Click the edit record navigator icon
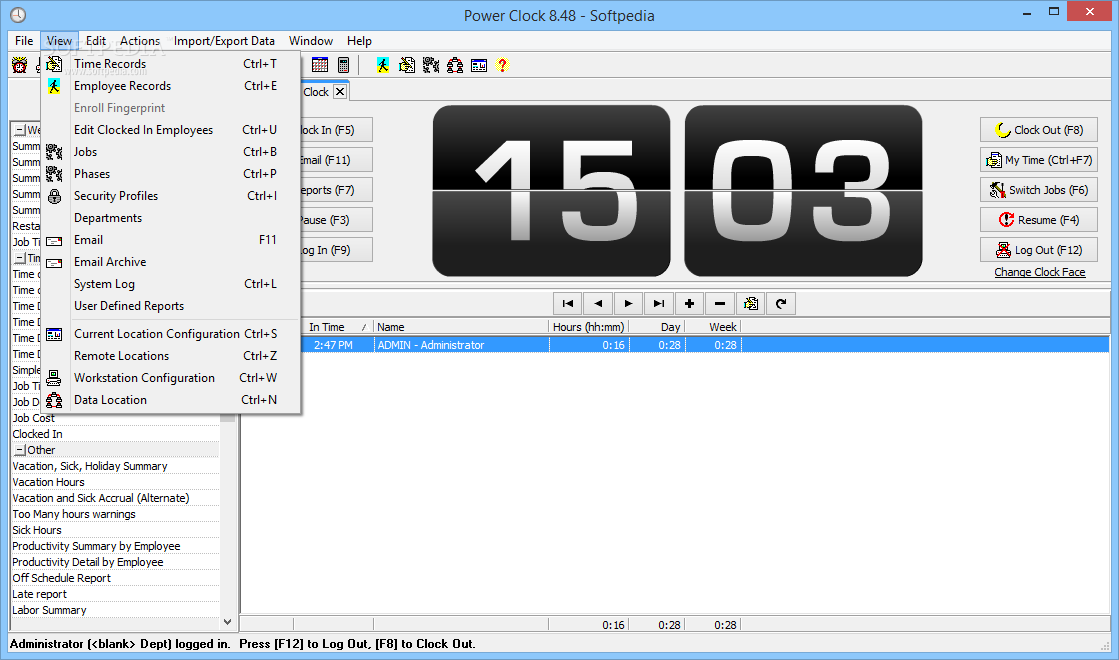 (x=751, y=304)
